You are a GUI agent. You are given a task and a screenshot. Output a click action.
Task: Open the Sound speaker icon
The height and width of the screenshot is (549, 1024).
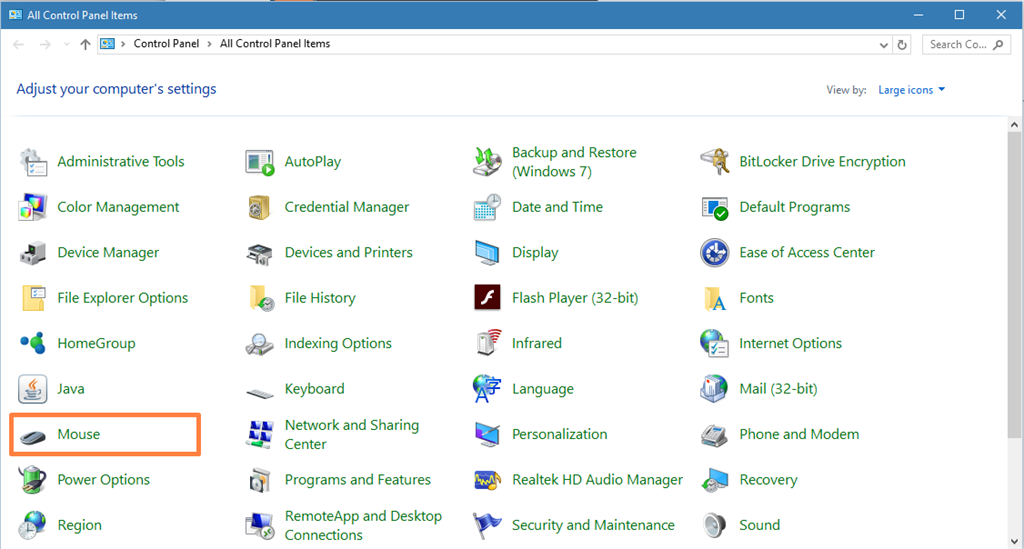[714, 525]
